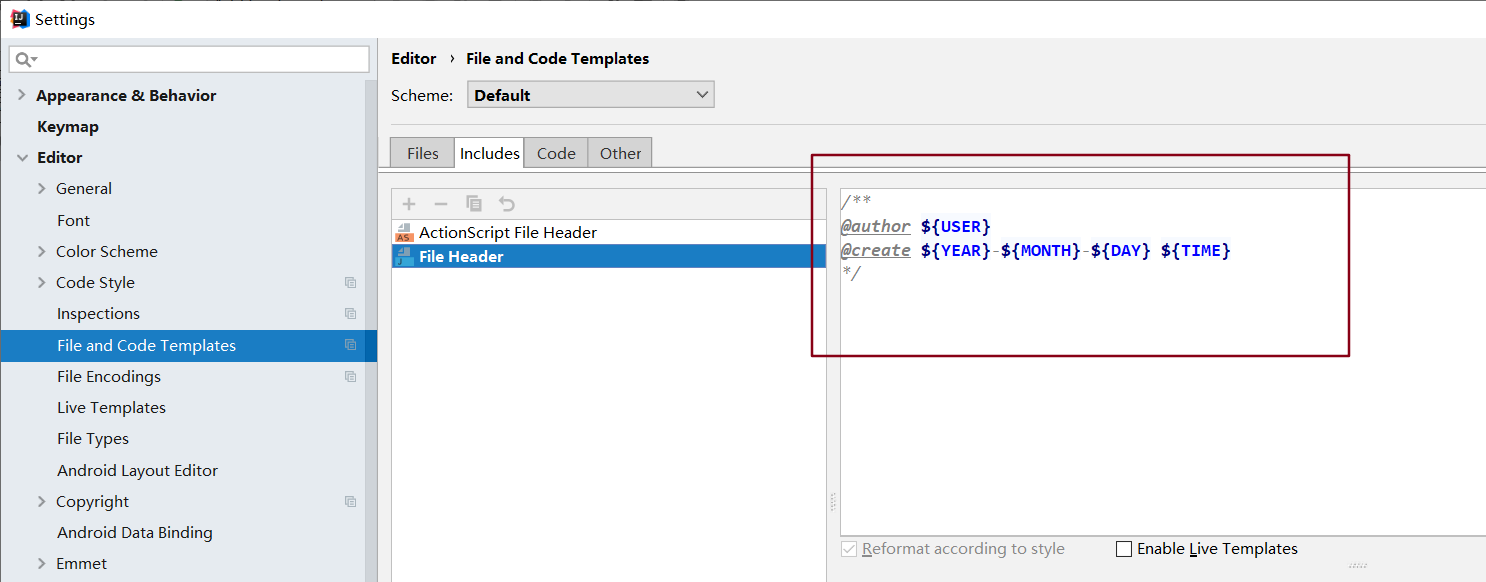Expand the Emmet node arrow

tap(41, 564)
